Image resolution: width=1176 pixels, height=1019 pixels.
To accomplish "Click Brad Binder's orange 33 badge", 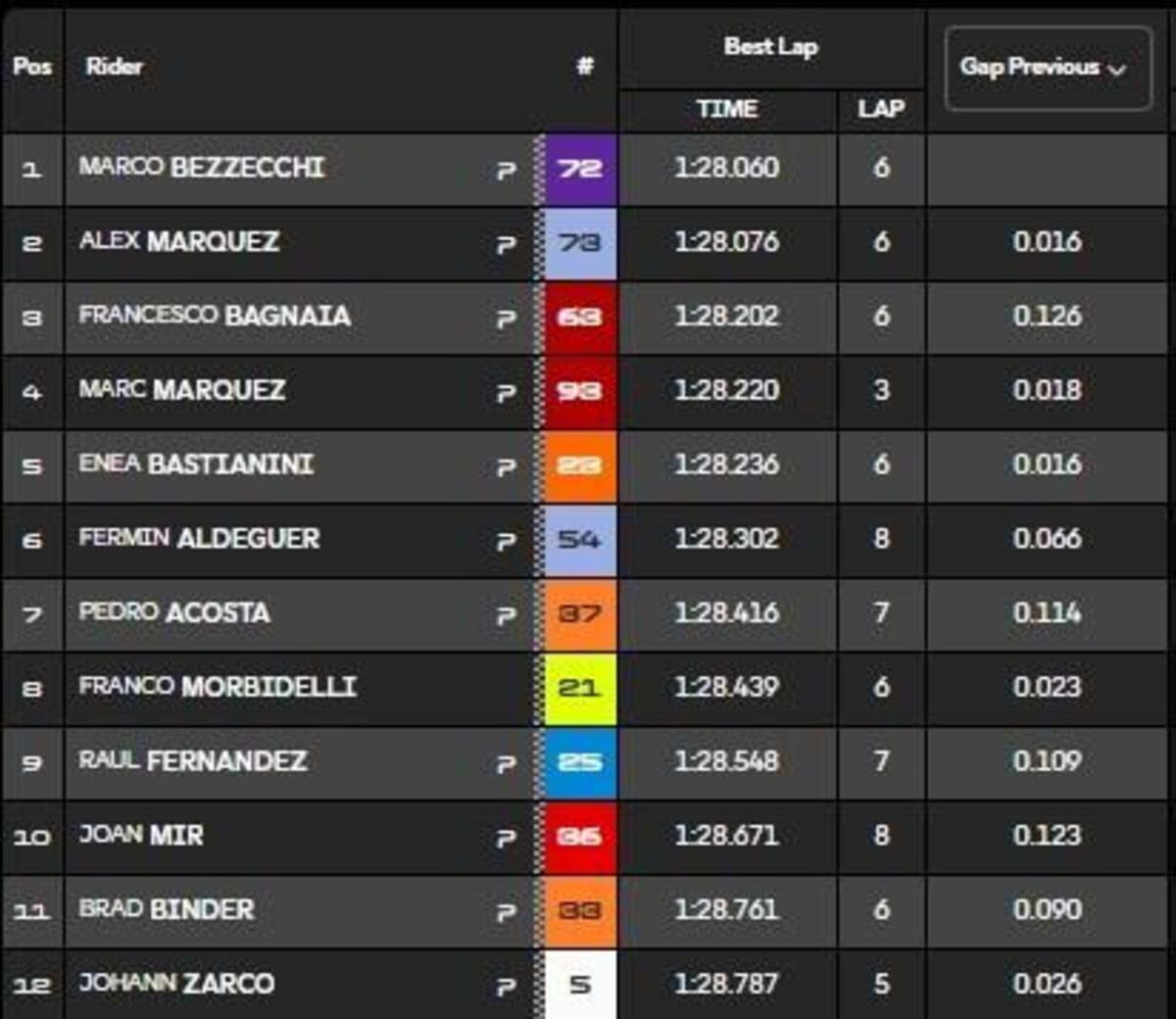I will (580, 910).
